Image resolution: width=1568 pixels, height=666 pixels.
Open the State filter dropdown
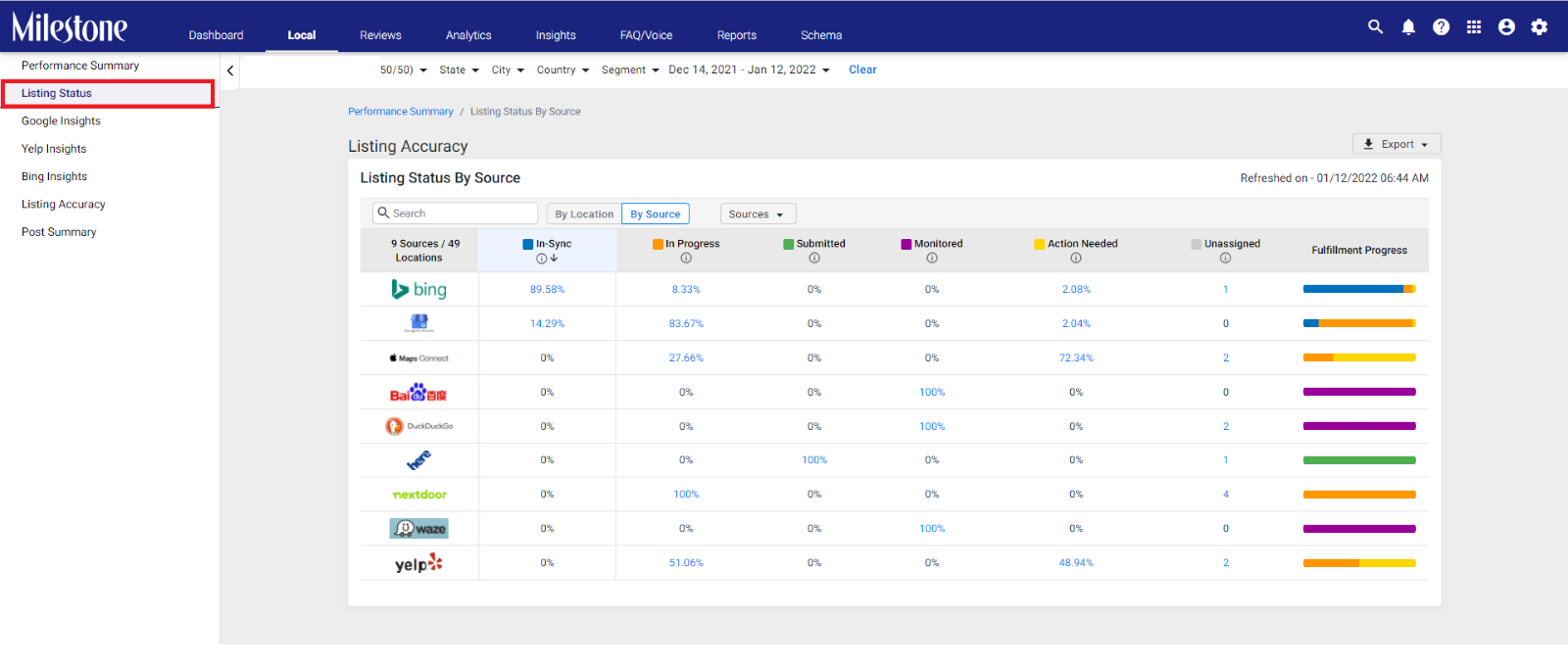tap(459, 70)
